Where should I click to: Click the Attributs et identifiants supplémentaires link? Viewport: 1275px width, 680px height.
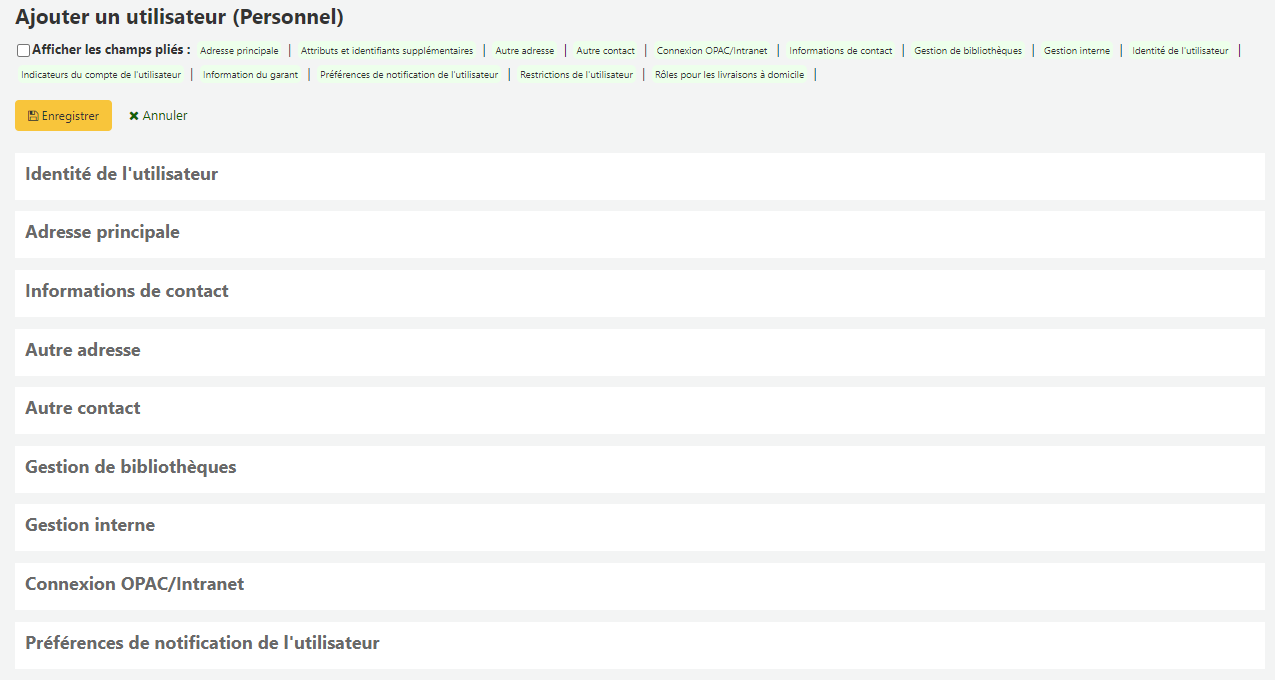(387, 50)
